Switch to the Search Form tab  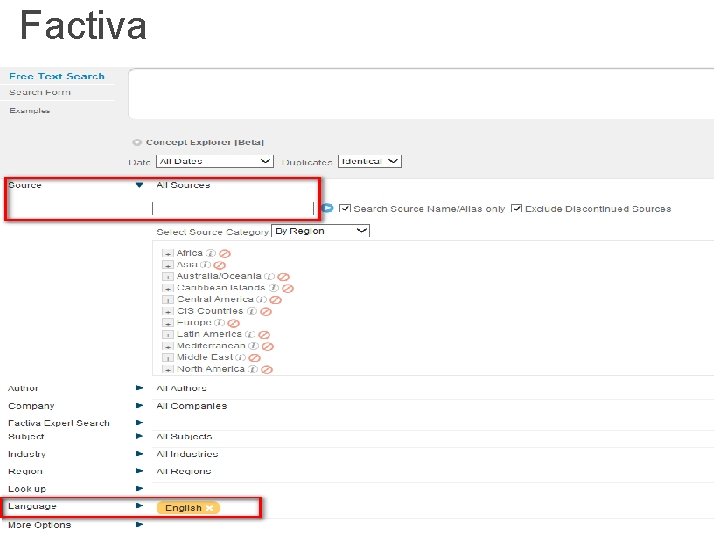(40, 92)
